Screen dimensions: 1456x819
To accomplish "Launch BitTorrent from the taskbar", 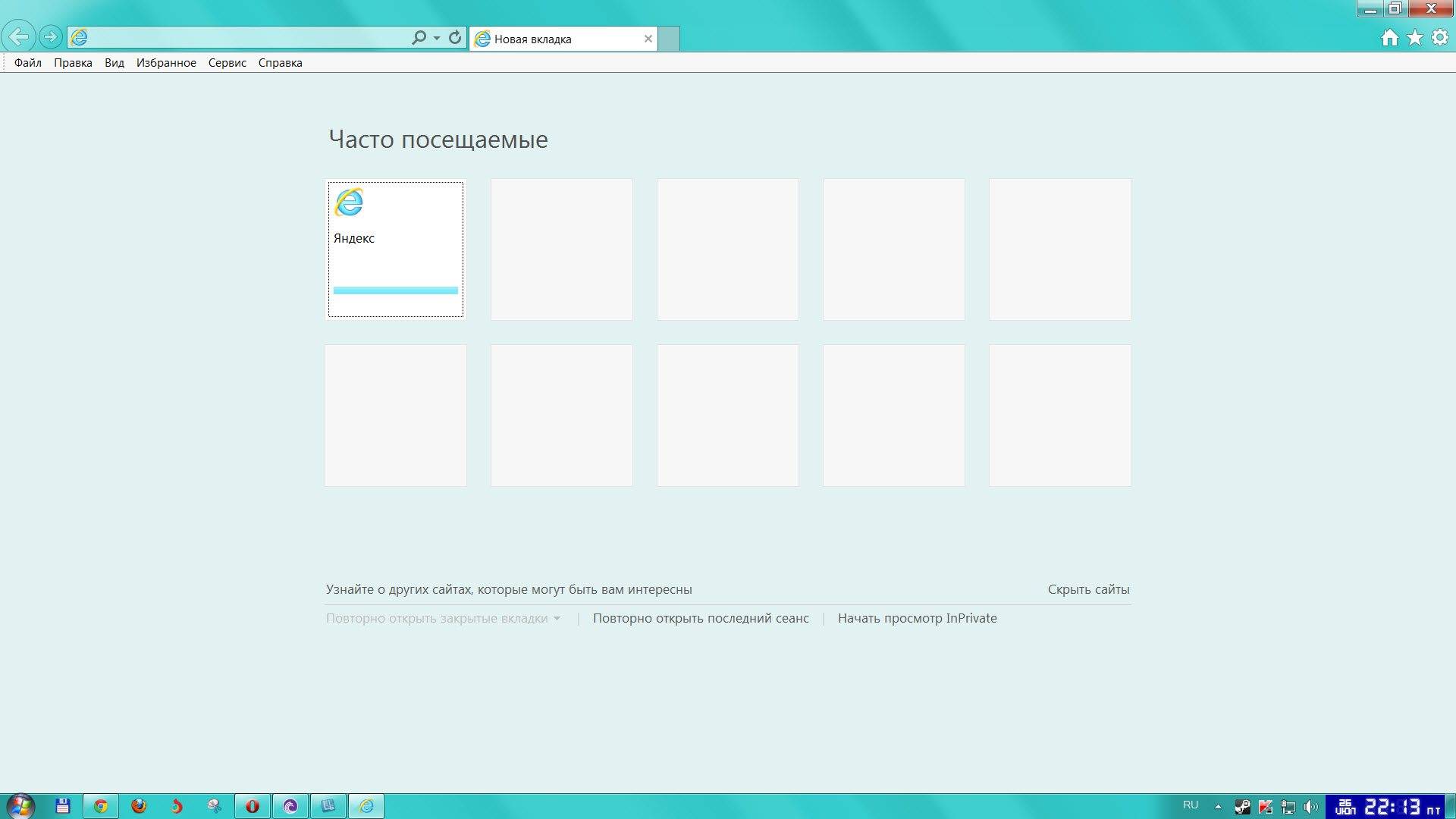I will (290, 805).
